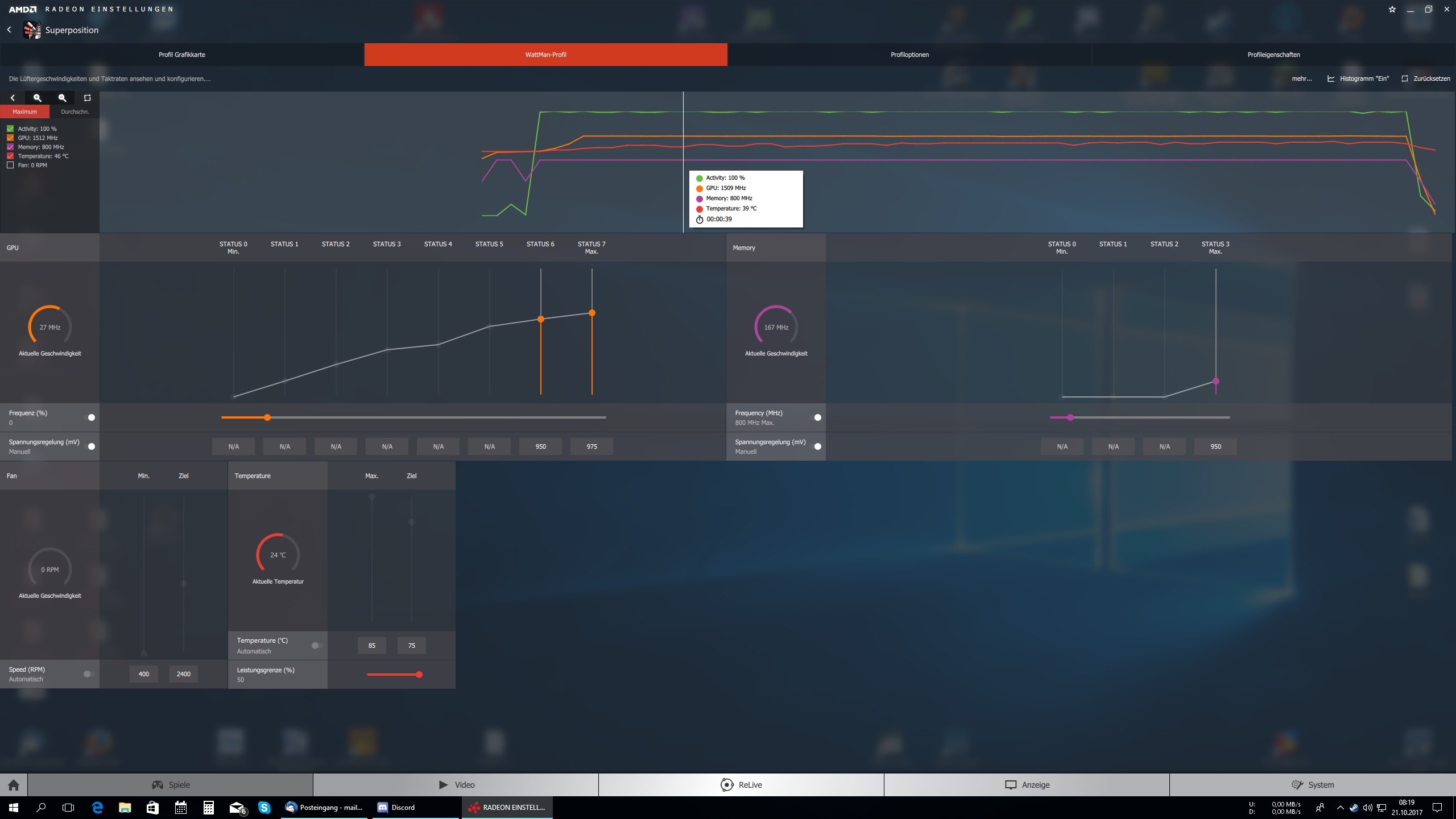Collapse the graph legend with the chevron
1456x819 pixels.
point(13,98)
